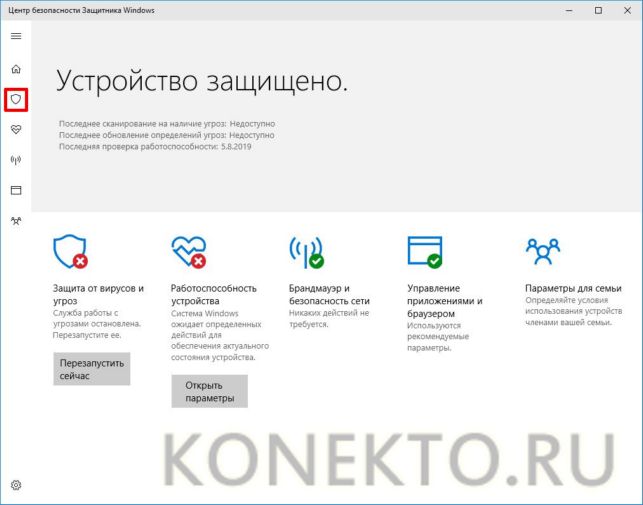643x505 pixels.
Task: Click large shield icon with red cross
Action: 71,251
